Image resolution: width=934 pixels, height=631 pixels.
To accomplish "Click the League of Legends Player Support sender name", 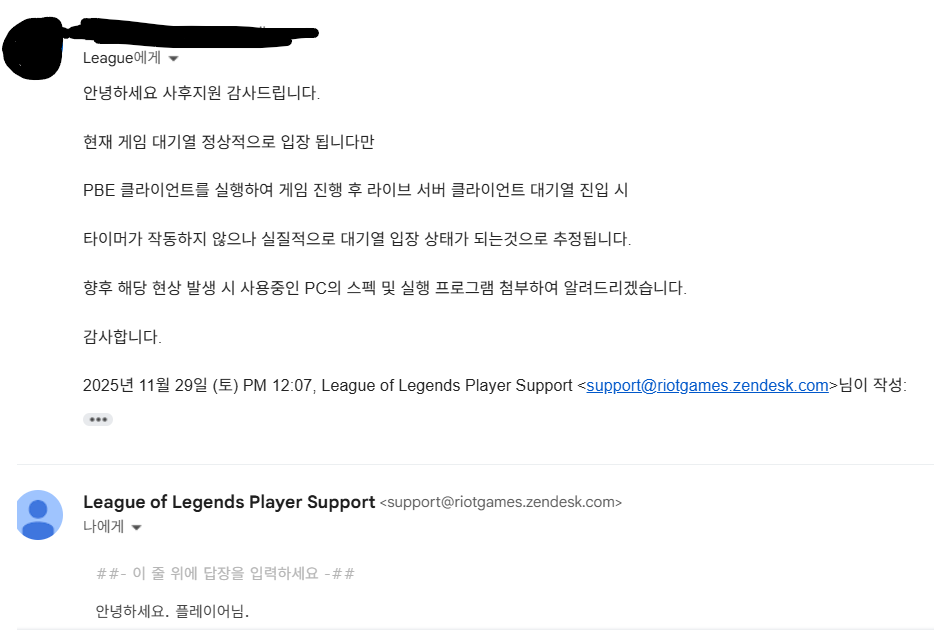I will 229,502.
